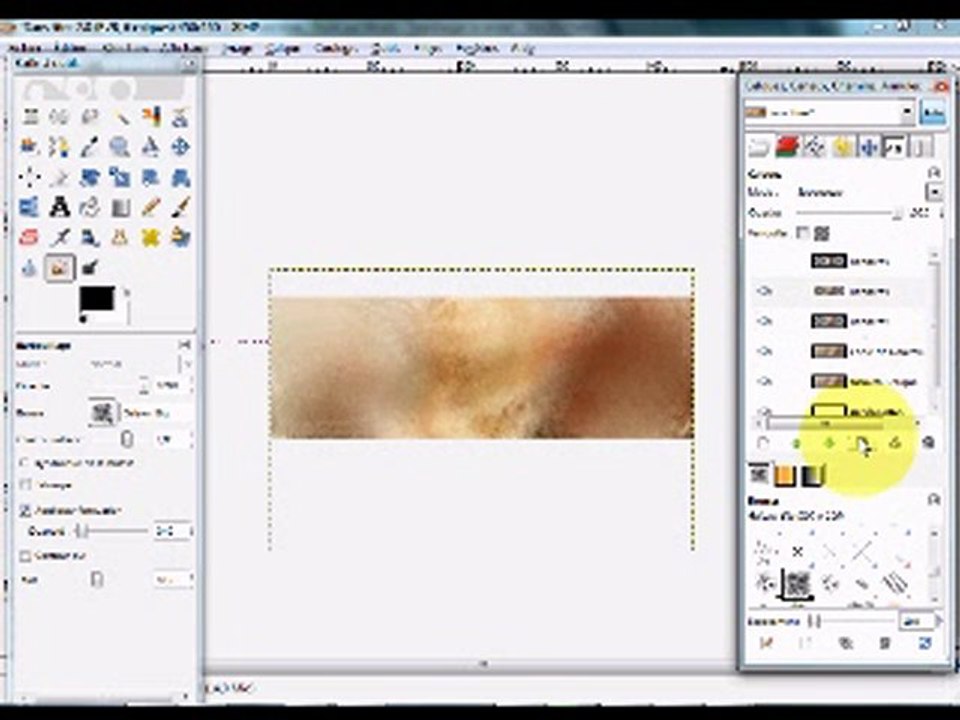Lower the layer with the green down arrow

830,442
